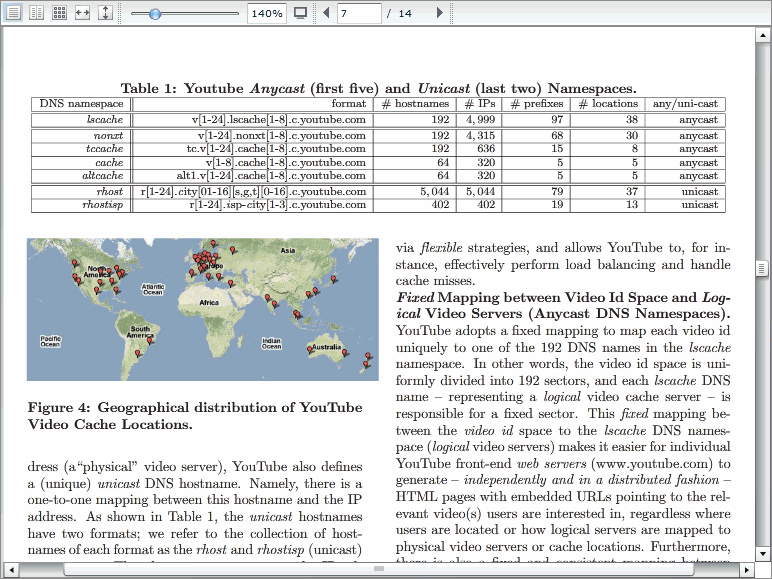
Task: Click the '# locations' column header
Action: [608, 104]
